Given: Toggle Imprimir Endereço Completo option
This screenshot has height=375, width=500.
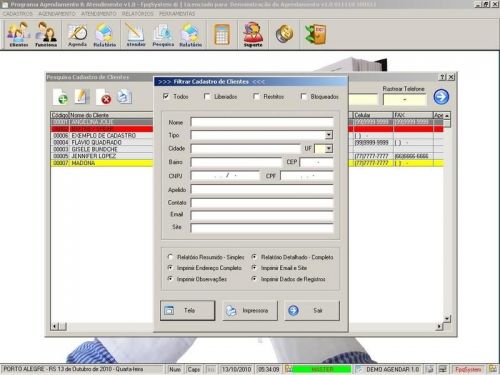Looking at the screenshot, I should tap(170, 268).
